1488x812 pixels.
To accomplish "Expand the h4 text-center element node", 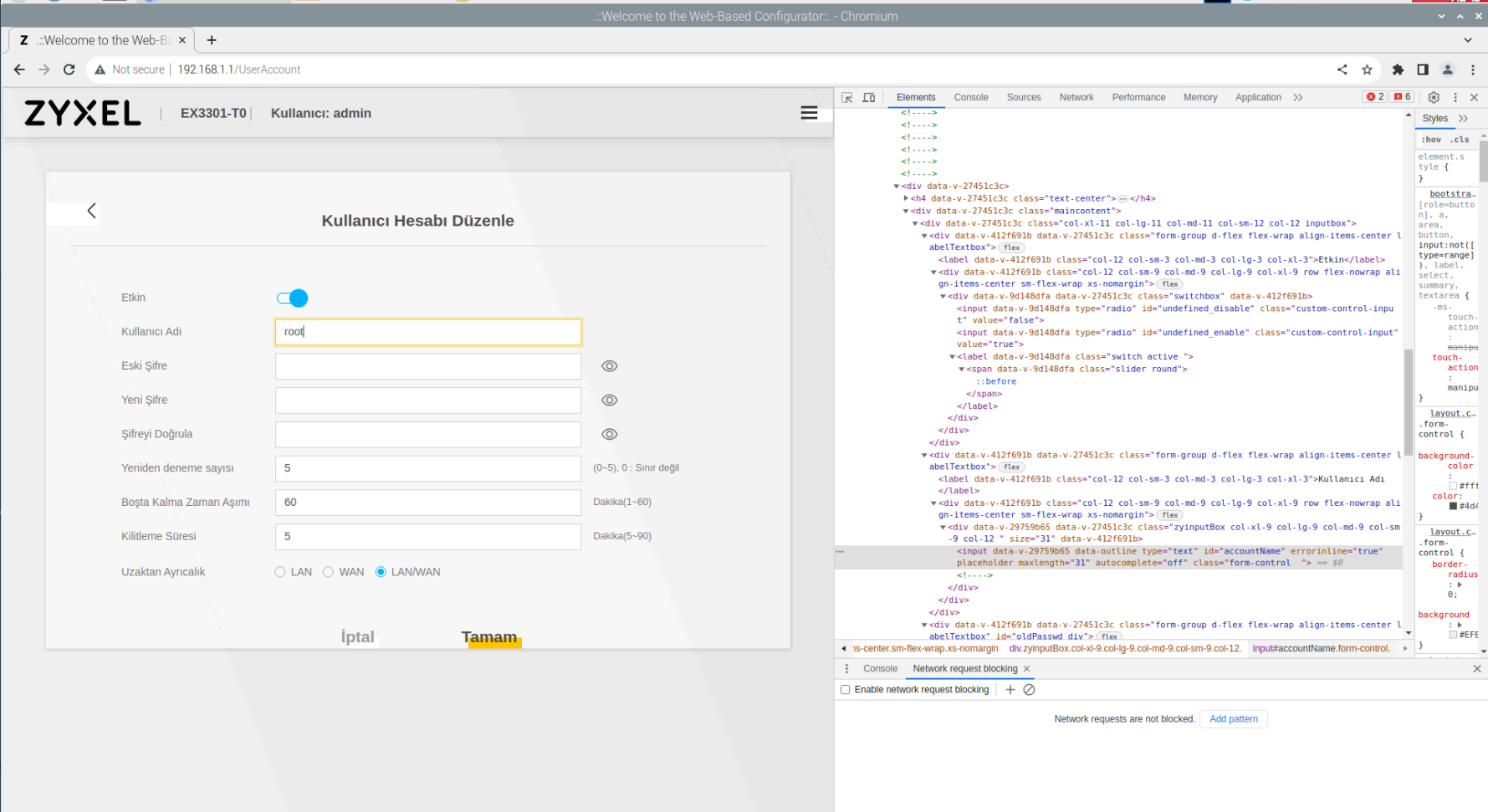I will click(x=906, y=198).
